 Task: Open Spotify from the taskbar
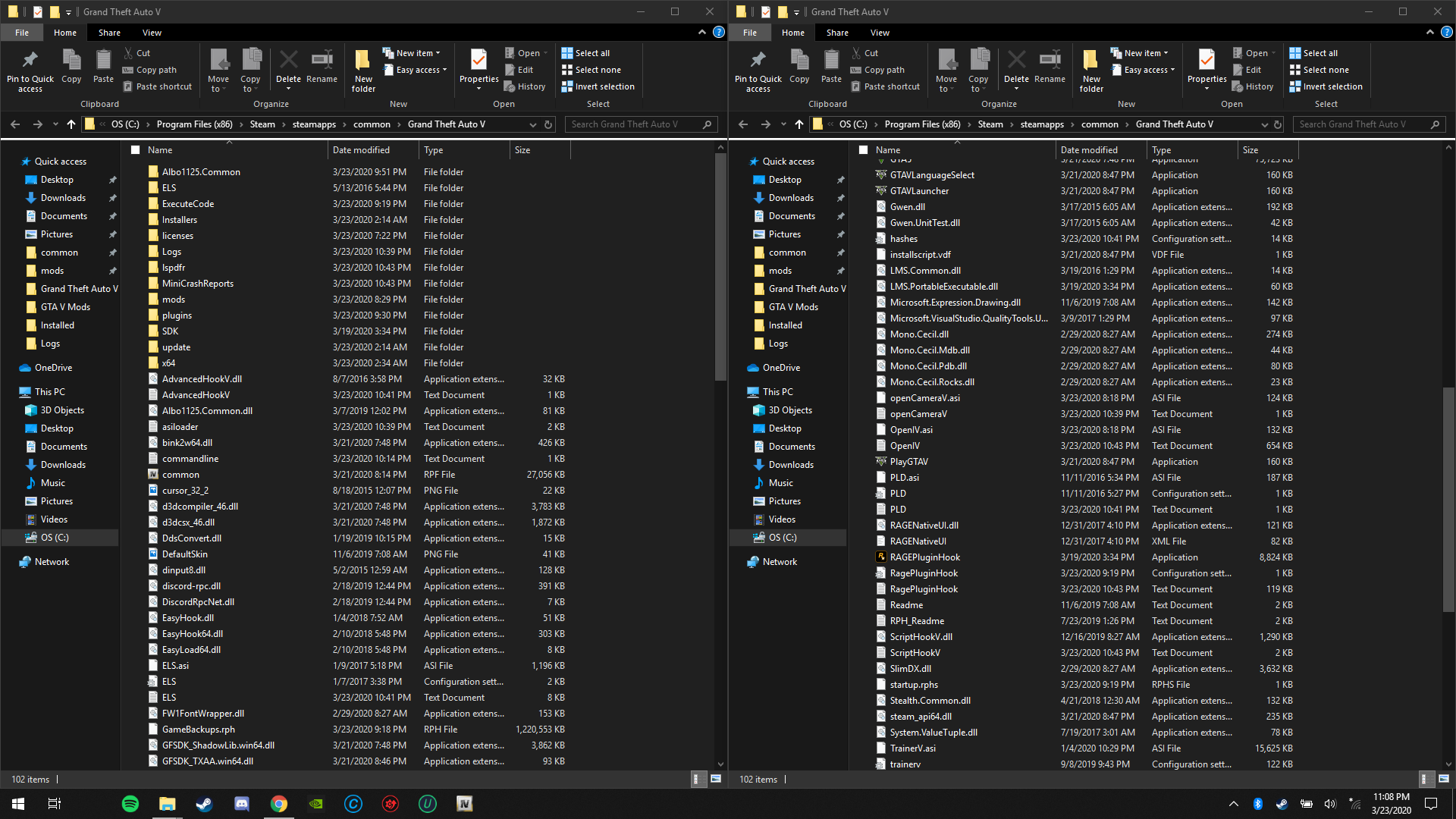(x=130, y=804)
